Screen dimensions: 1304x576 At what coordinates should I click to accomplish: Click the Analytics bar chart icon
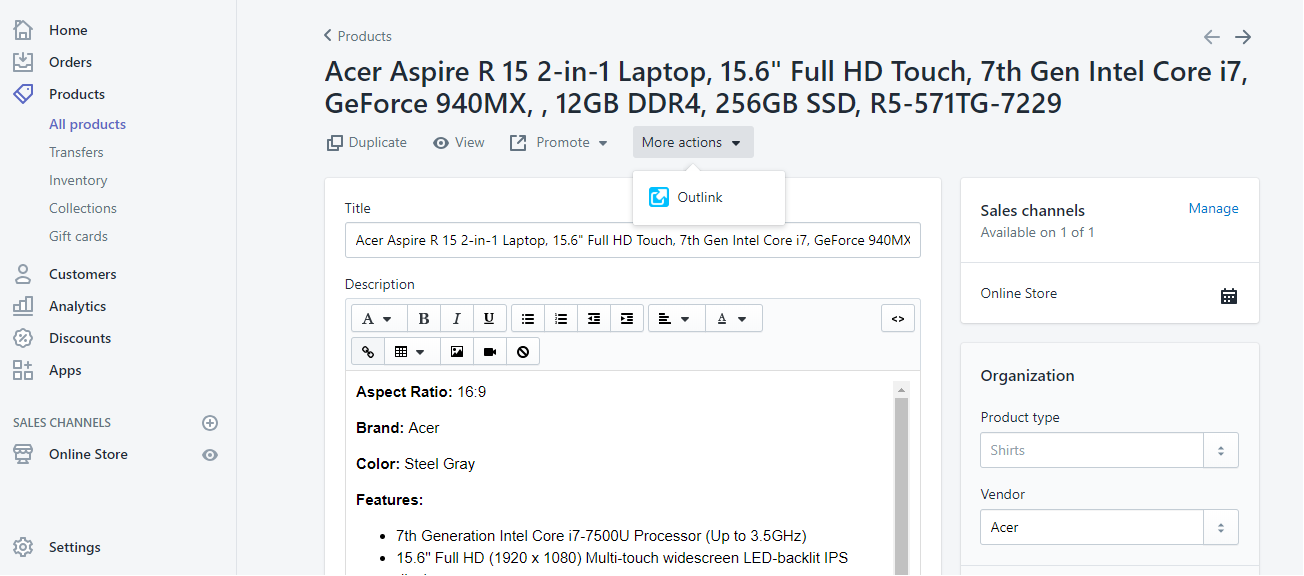[23, 306]
